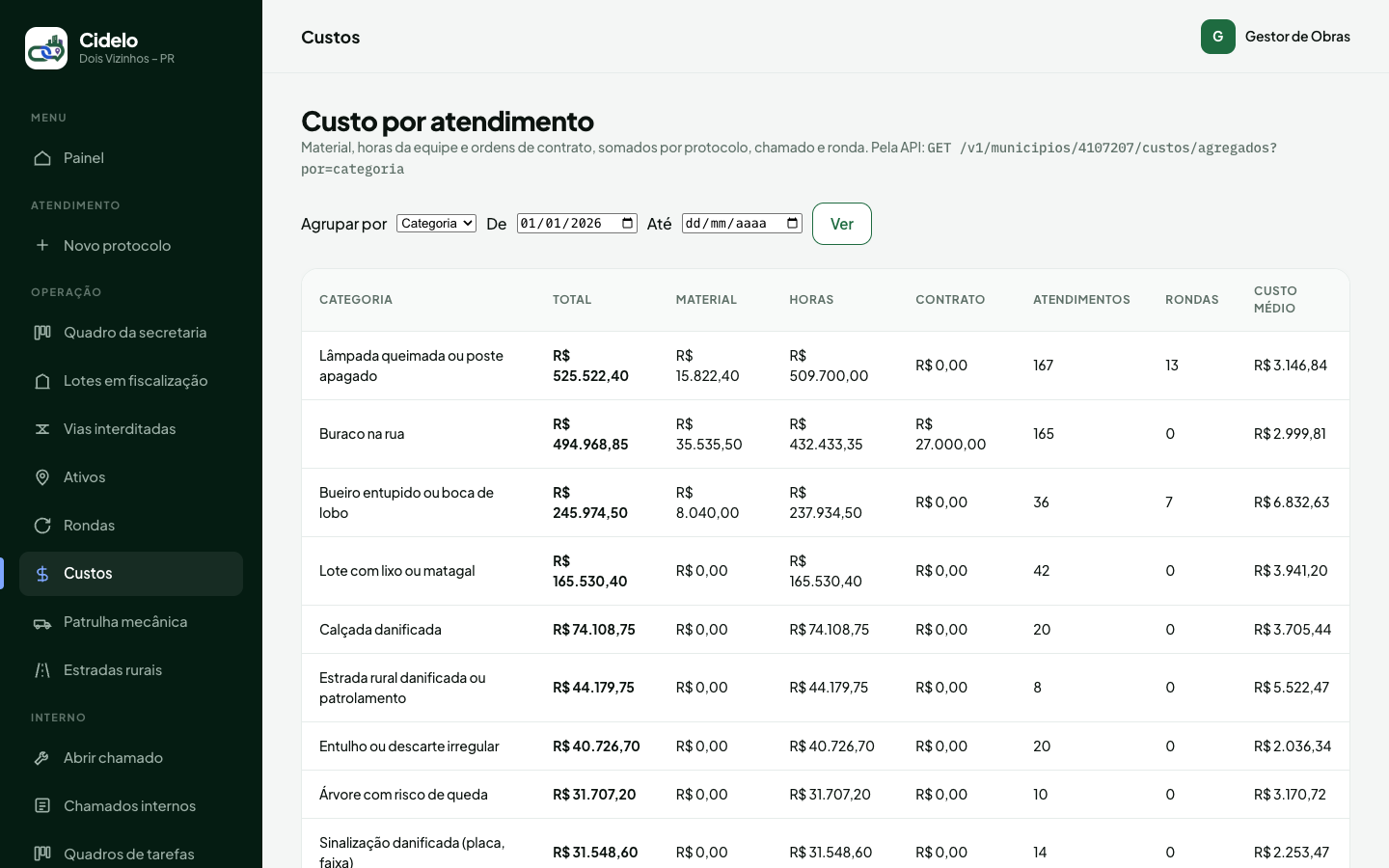Click the plus icon for Novo protocolo

click(x=42, y=245)
